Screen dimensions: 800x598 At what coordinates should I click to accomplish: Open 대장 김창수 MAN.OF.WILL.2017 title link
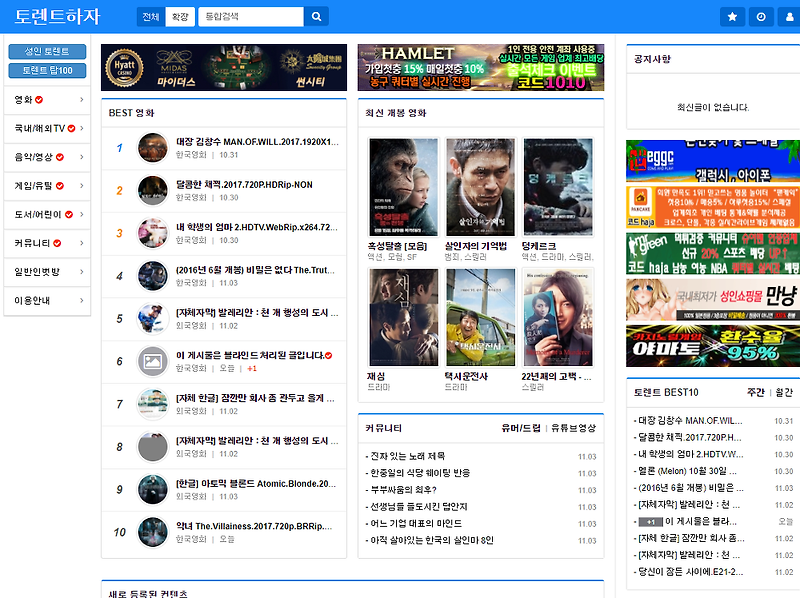(x=257, y=142)
